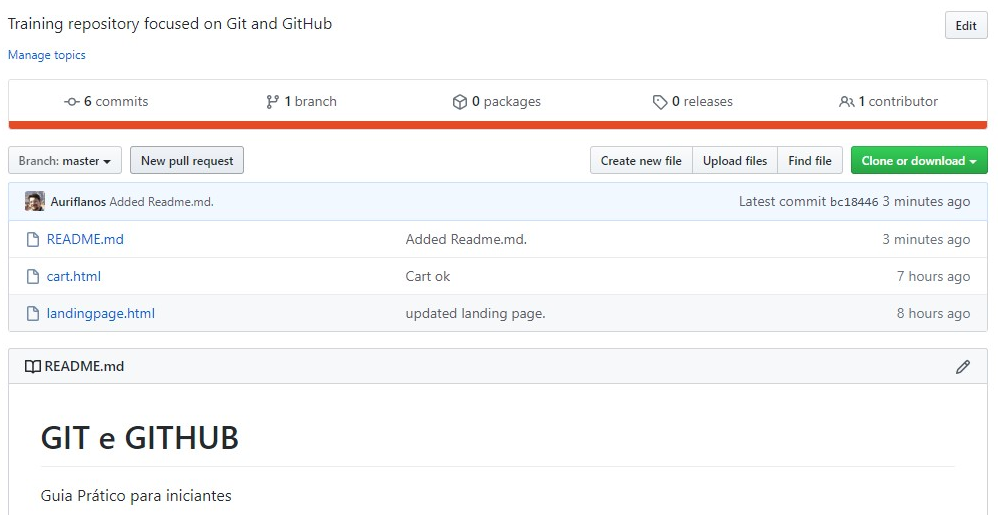Viewport: 998px width, 515px height.
Task: Click the packages box icon
Action: tap(460, 102)
